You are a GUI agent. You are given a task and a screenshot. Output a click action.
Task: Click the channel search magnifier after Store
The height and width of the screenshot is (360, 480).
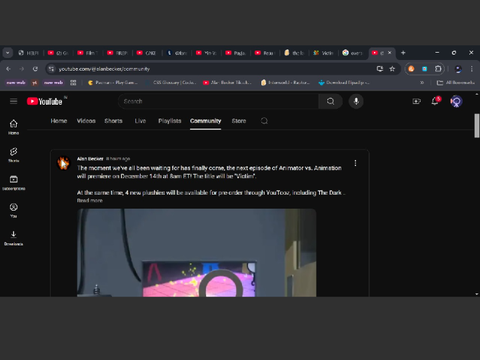coord(264,121)
